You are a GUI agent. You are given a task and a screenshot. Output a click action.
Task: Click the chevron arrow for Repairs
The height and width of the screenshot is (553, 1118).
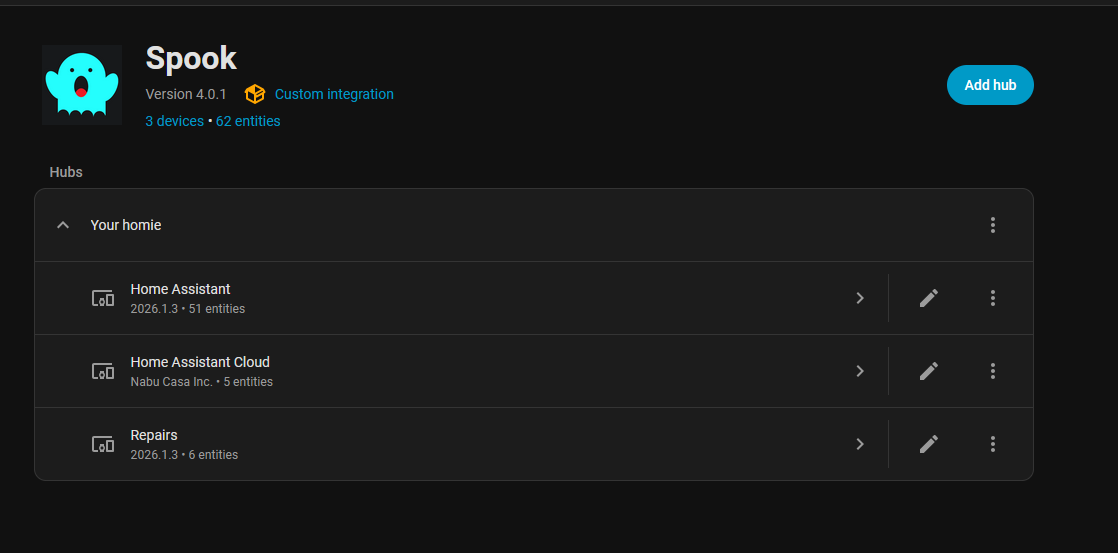[x=859, y=444]
